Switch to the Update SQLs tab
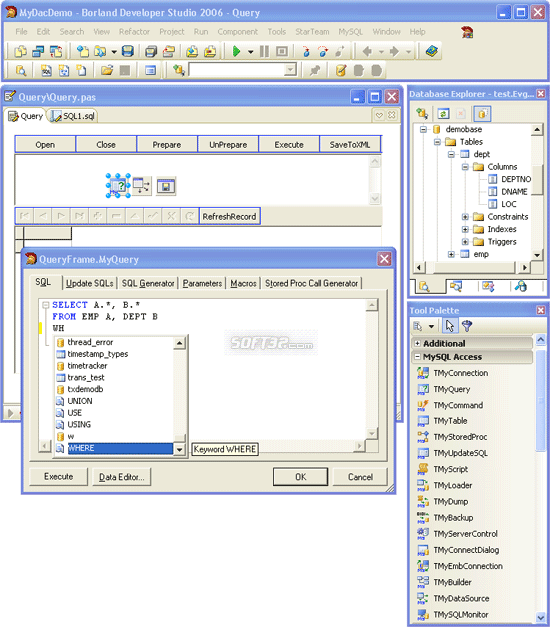This screenshot has width=550, height=627. tap(90, 283)
